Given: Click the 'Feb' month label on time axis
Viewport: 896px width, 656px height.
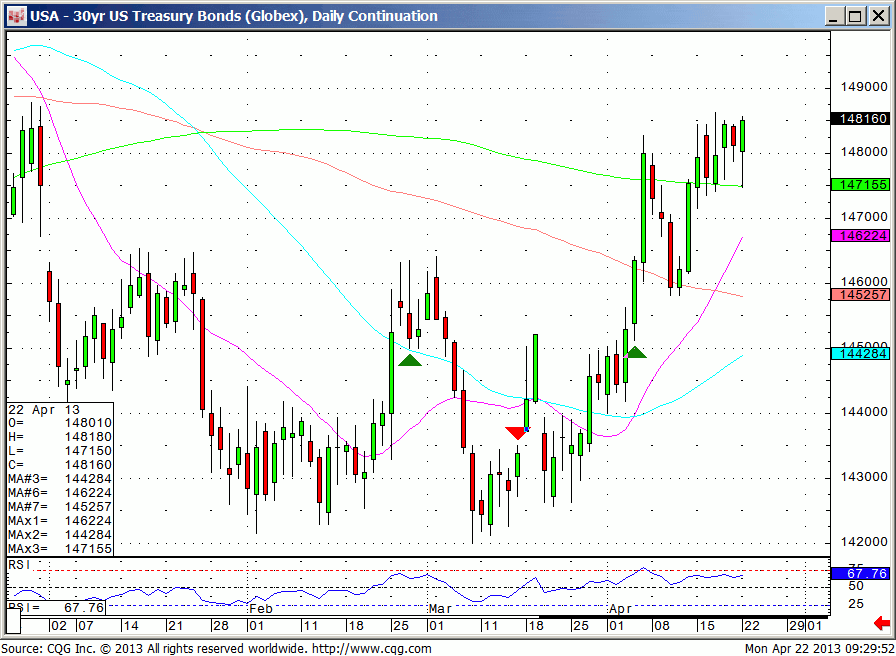Looking at the screenshot, I should (x=261, y=609).
